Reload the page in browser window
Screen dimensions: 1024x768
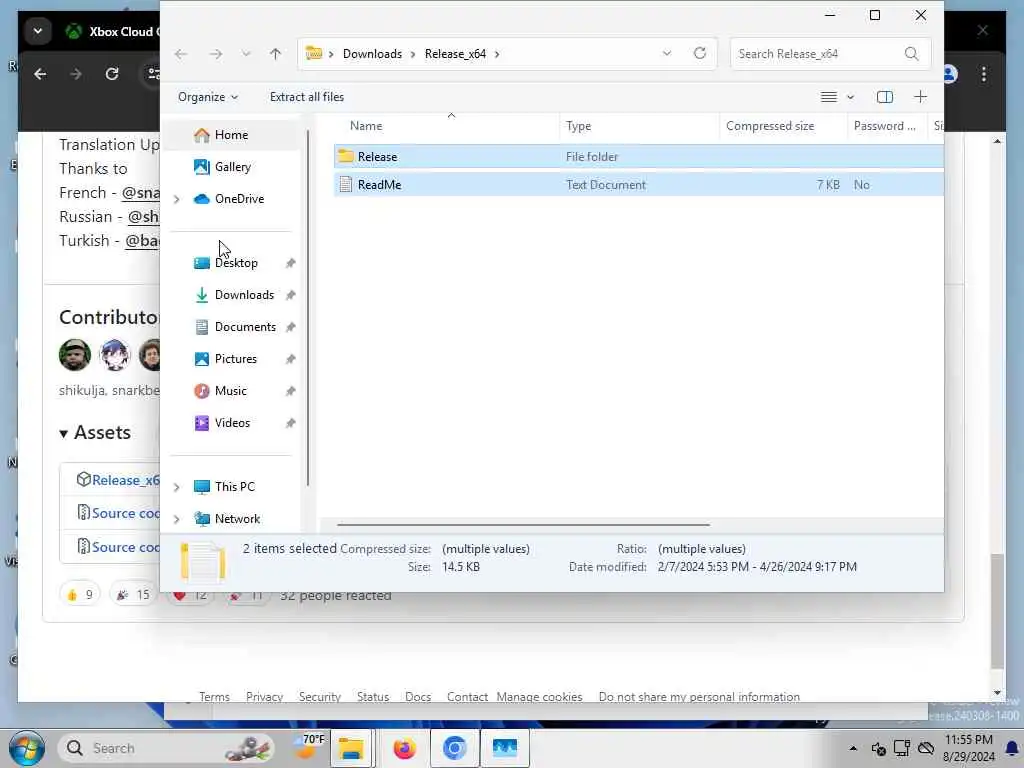[x=112, y=74]
